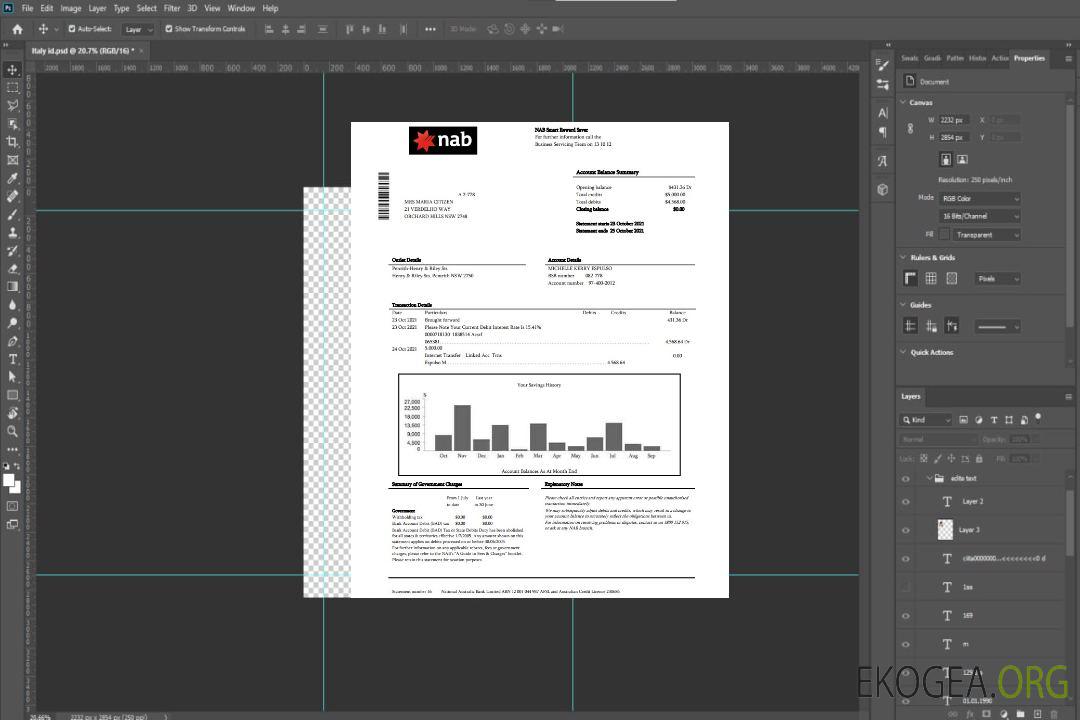Select the Eyedropper tool
Screen dimensions: 1080x720
(x=12, y=178)
